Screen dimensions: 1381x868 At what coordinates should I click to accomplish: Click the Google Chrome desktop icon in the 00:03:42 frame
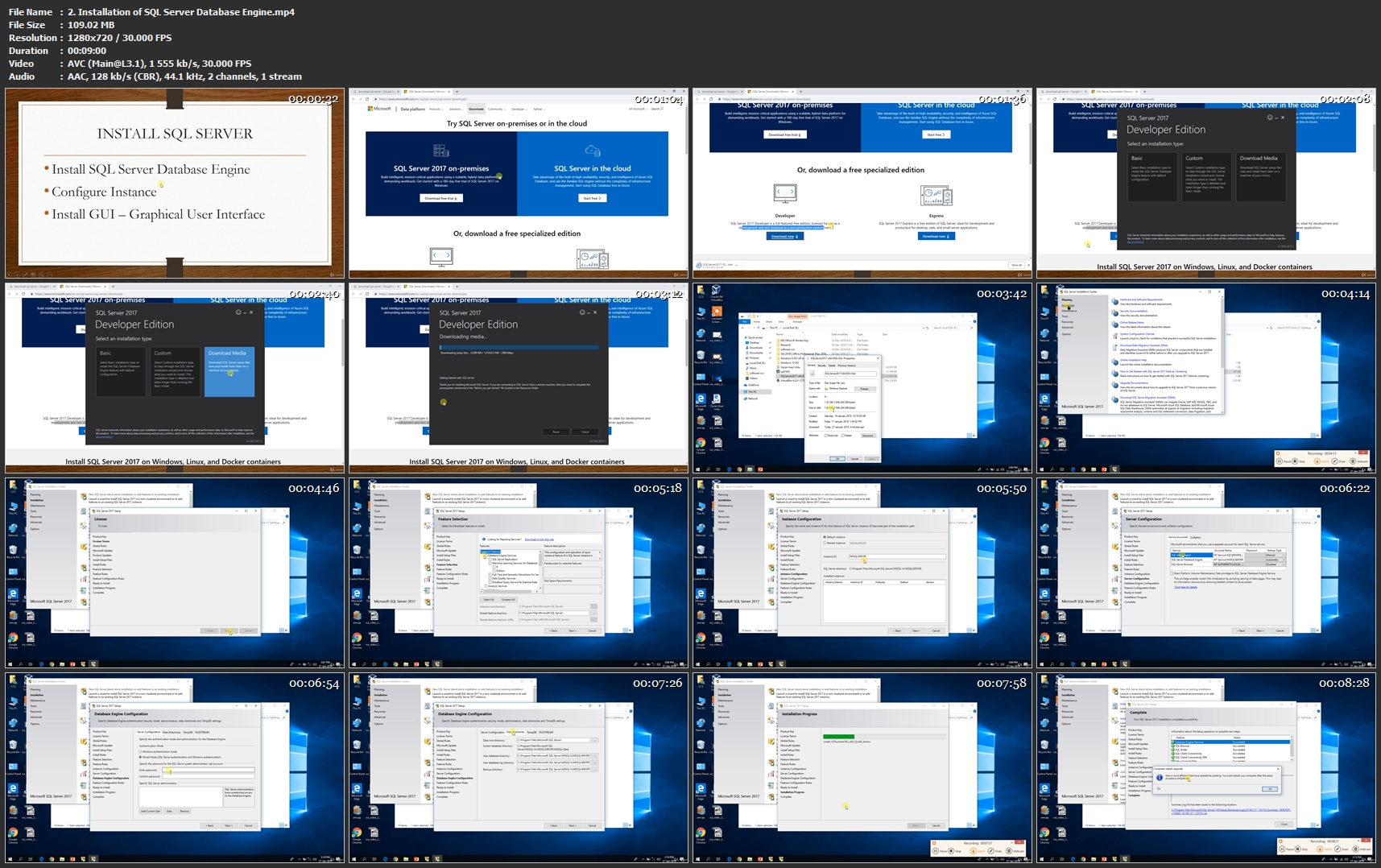(701, 444)
